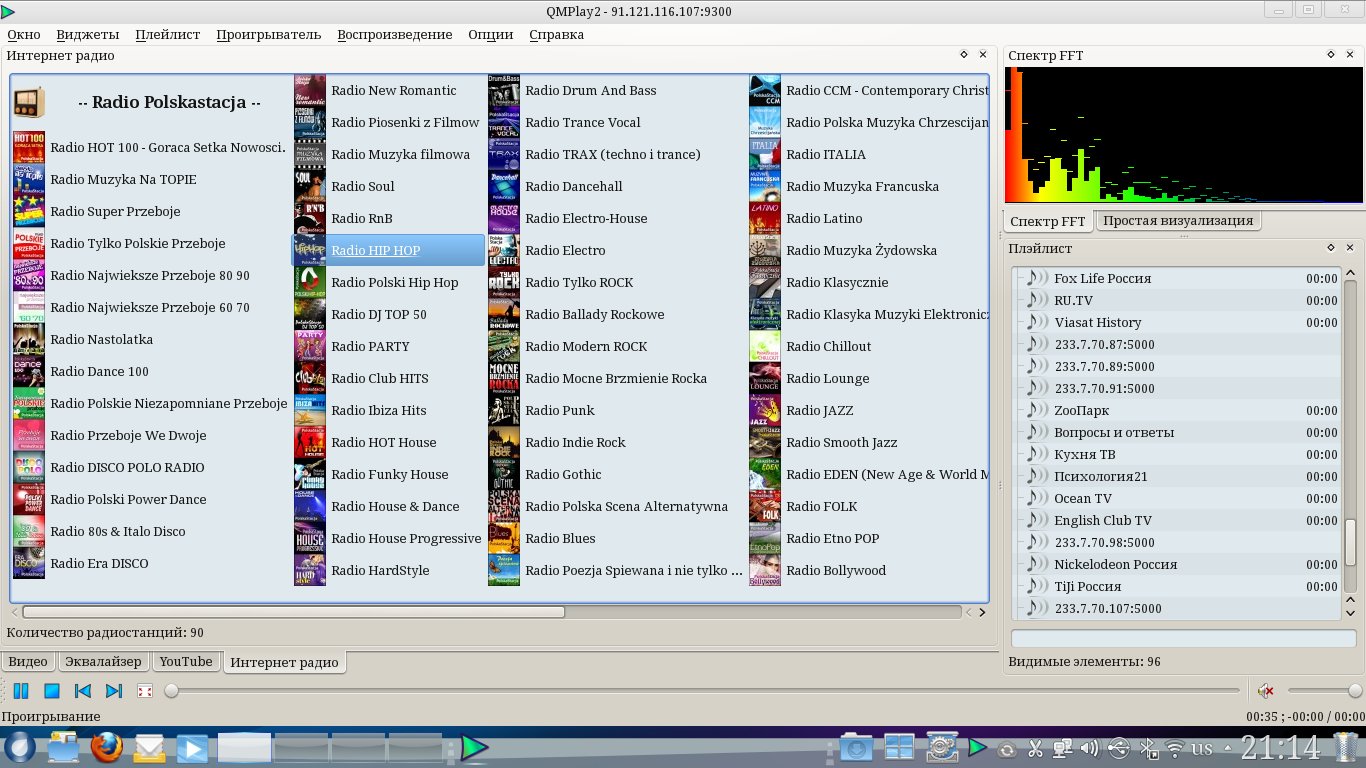Pause playback with the pause button
This screenshot has height=768, width=1366.
tap(20, 691)
